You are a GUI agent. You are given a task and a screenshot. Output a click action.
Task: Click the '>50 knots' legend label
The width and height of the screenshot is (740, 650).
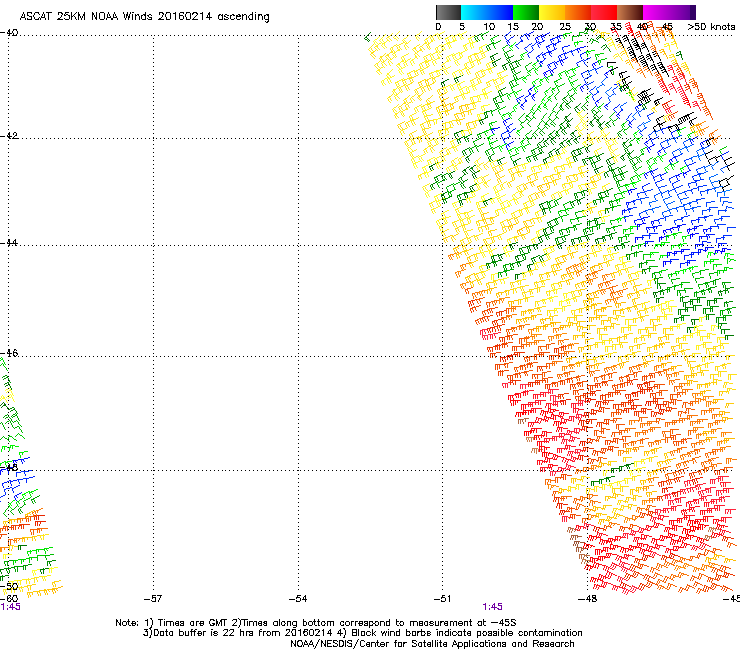(711, 27)
